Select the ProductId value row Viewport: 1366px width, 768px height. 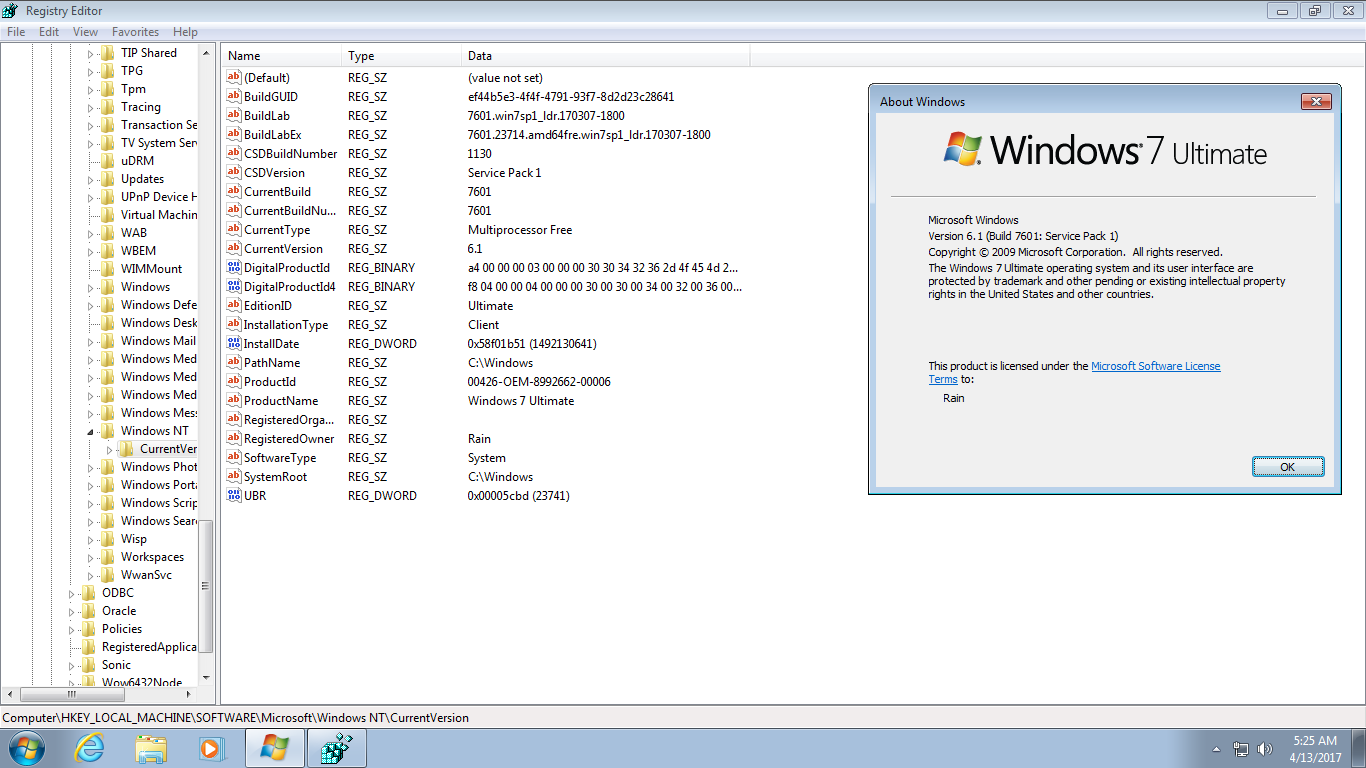485,382
